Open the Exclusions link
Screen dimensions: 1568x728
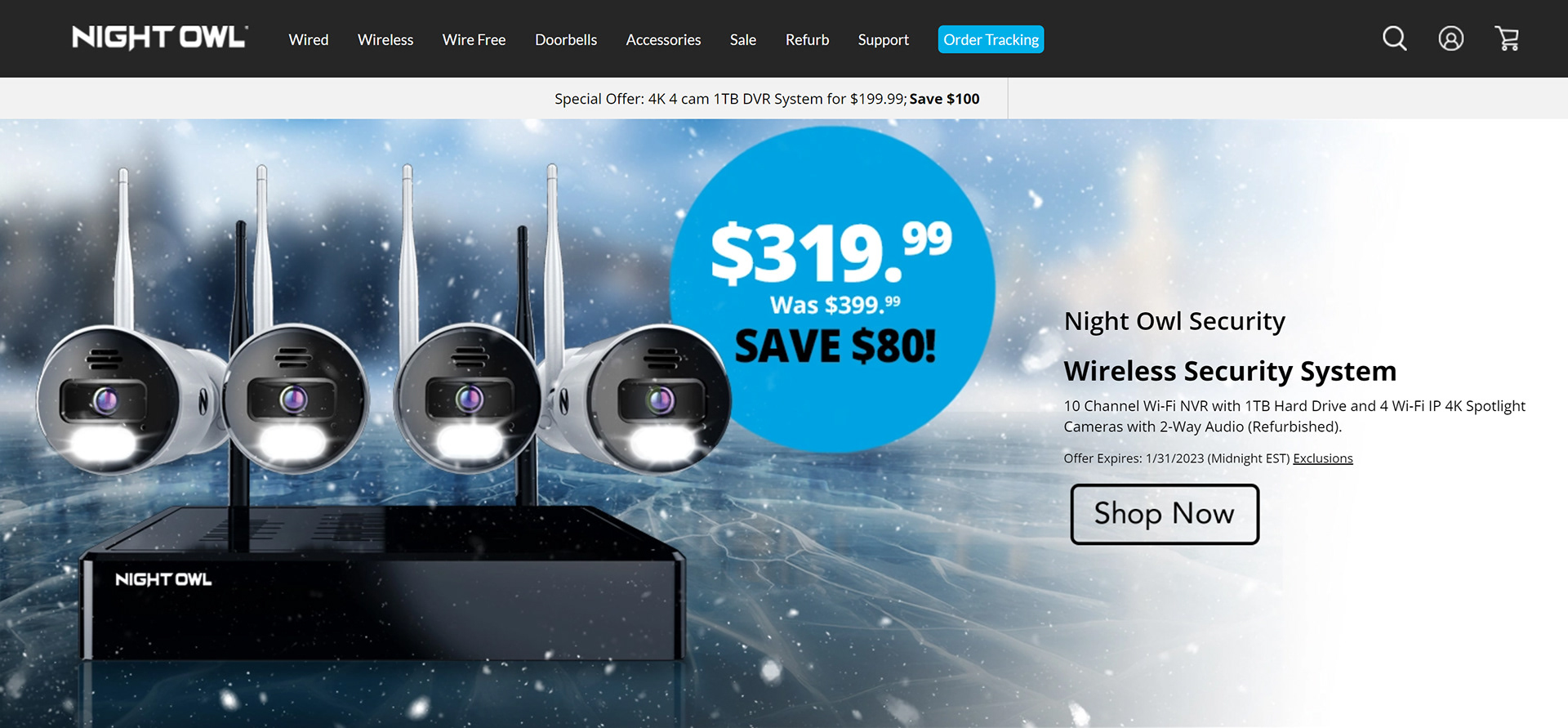coord(1322,458)
